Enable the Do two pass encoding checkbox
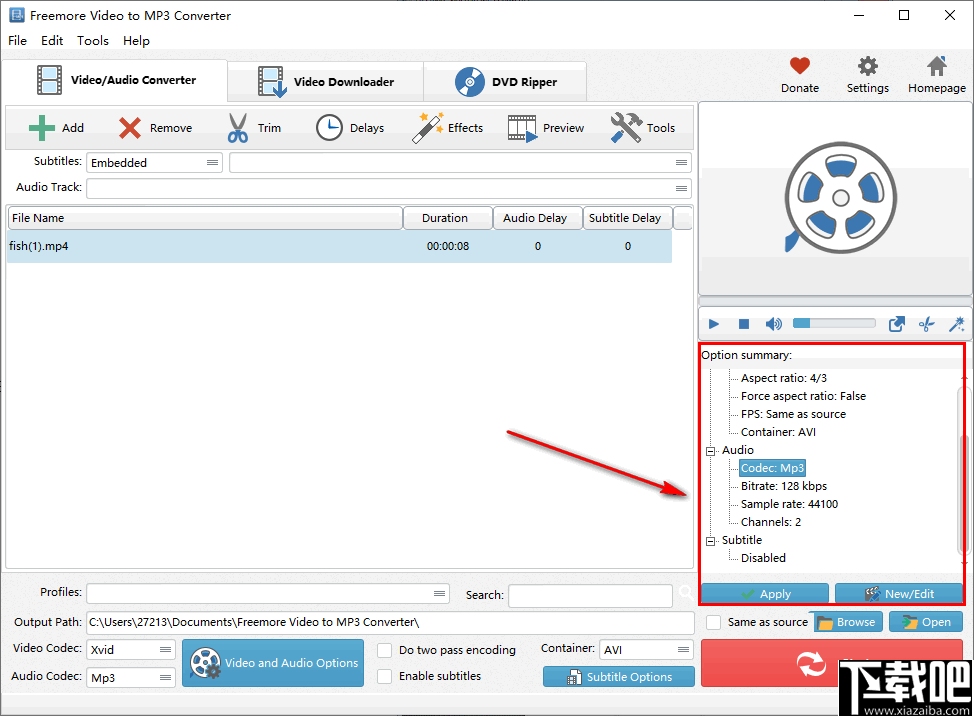Viewport: 974px width, 716px height. pos(385,650)
